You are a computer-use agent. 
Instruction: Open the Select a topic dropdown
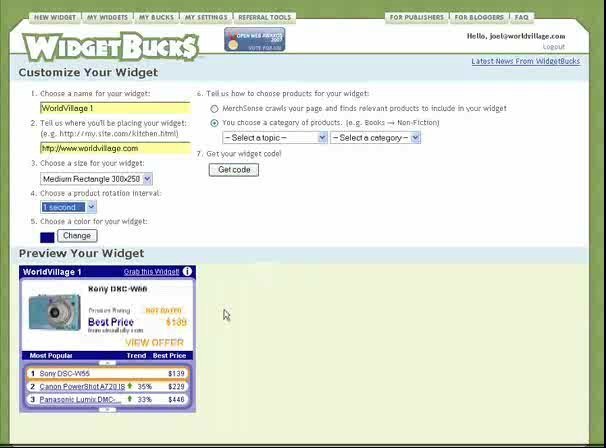point(275,138)
